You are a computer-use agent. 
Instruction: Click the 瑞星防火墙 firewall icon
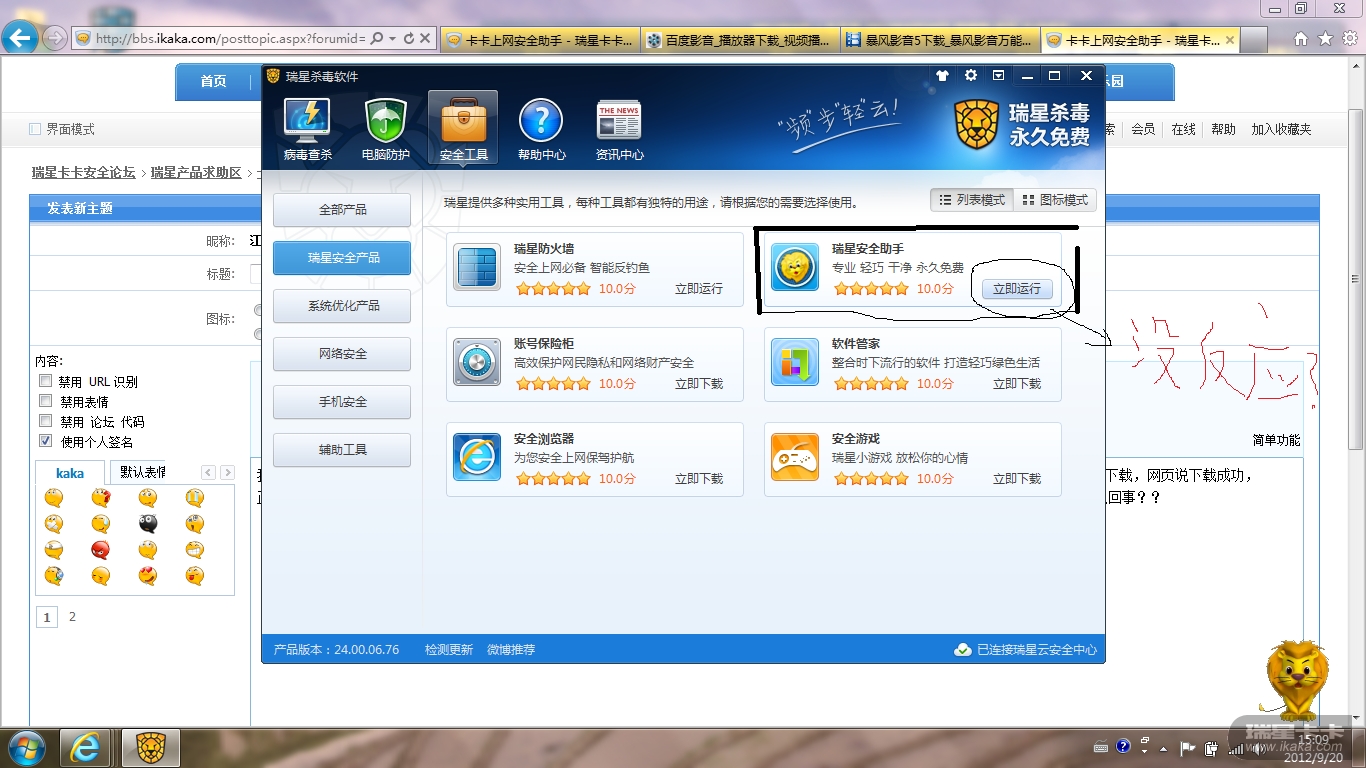pos(477,268)
